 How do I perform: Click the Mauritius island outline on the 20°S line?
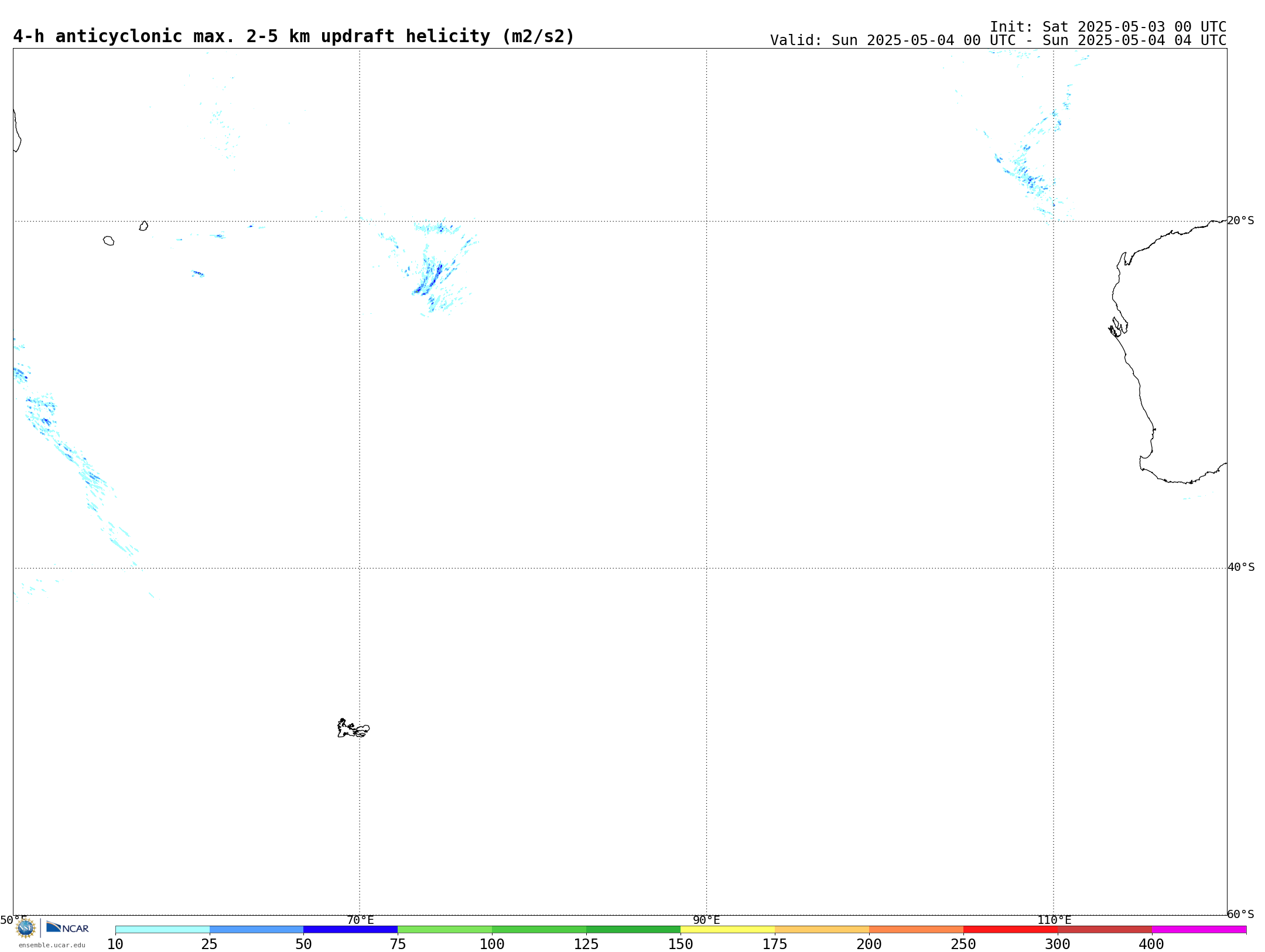click(143, 225)
